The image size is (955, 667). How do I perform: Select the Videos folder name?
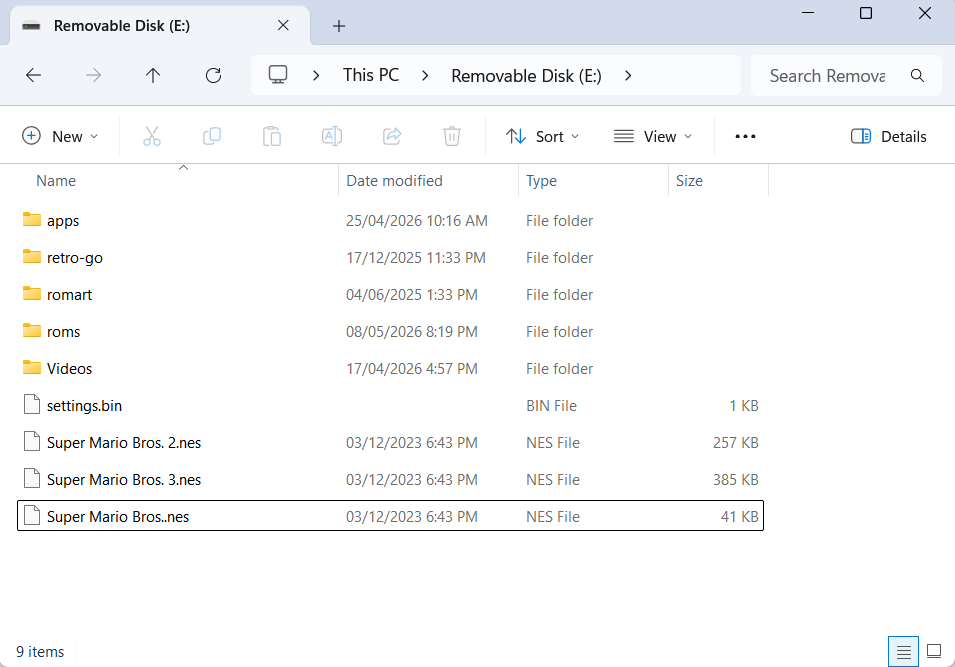pos(69,369)
